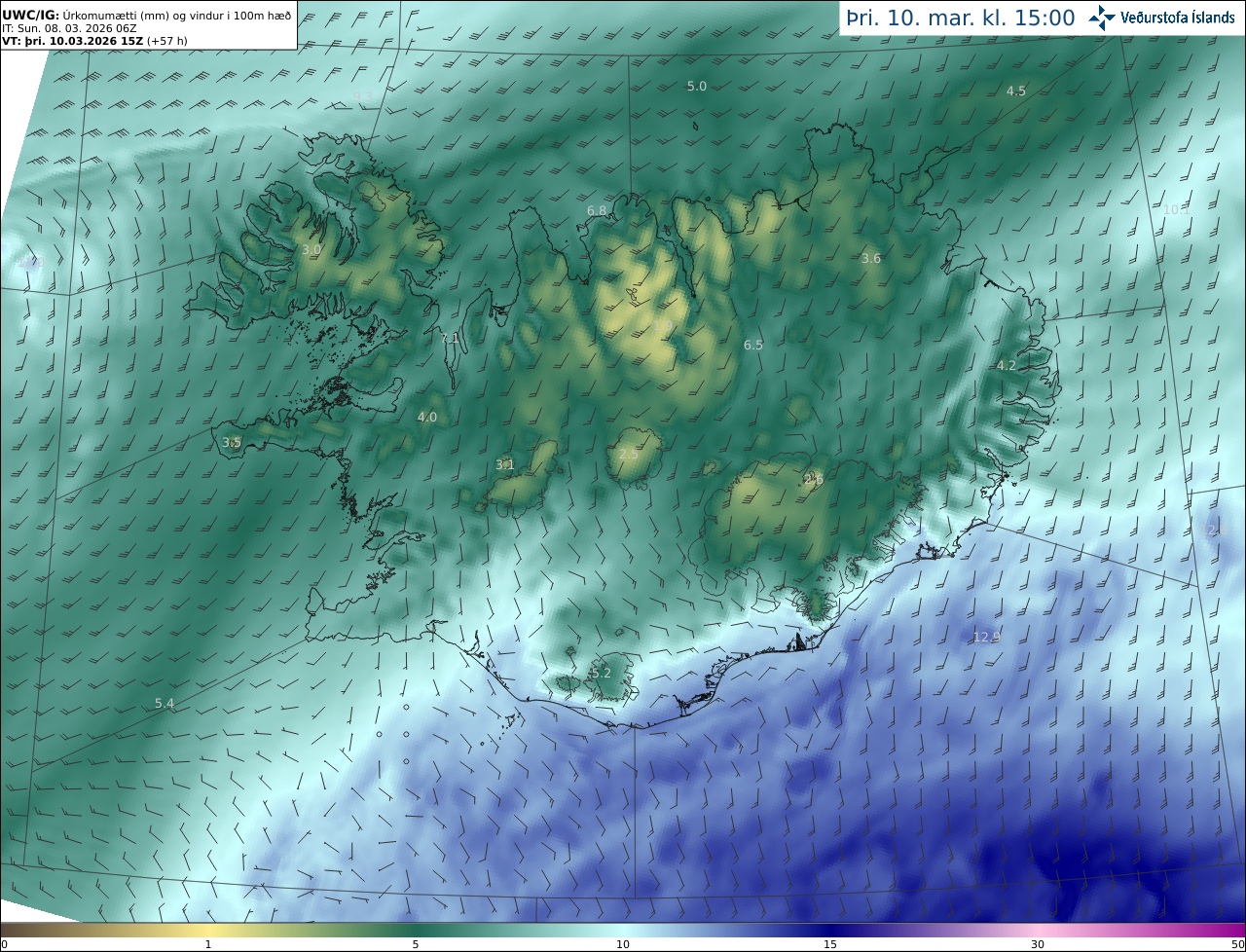Click the map value 5.4
This screenshot has width=1246, height=952.
(x=165, y=704)
